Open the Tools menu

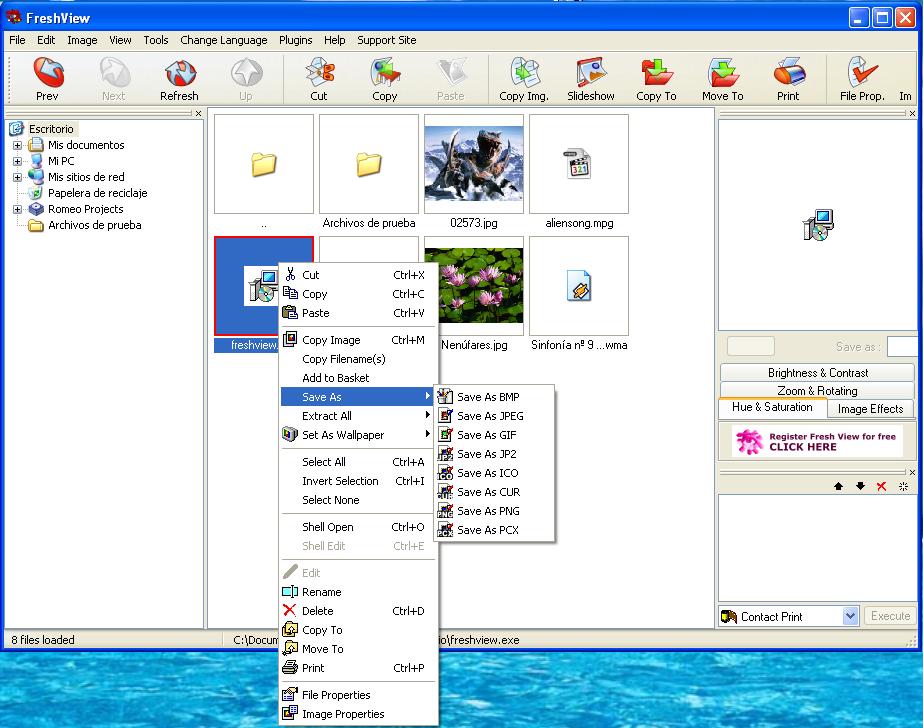(155, 40)
